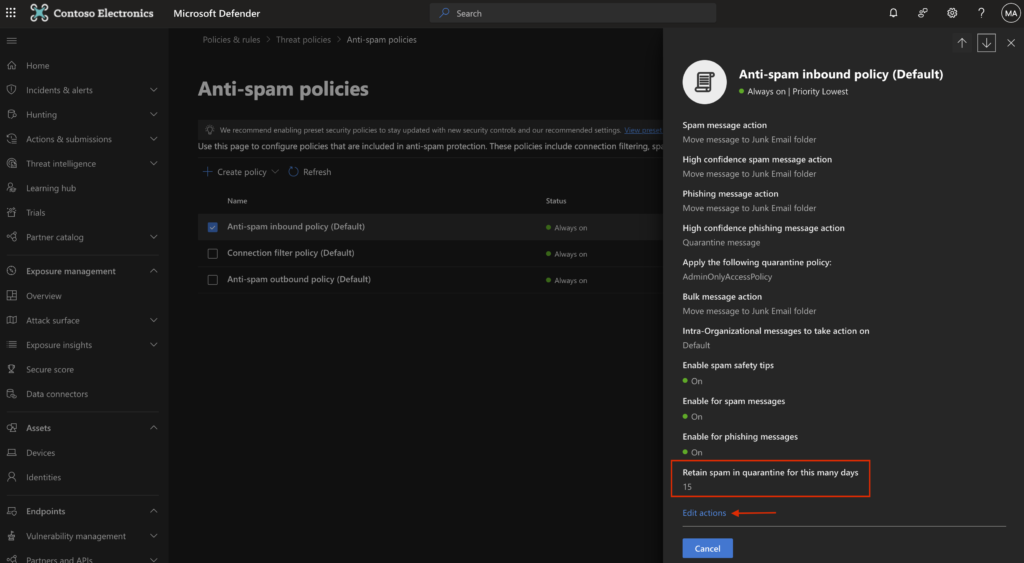The image size is (1024, 563).
Task: Open the help question mark icon
Action: 981,13
